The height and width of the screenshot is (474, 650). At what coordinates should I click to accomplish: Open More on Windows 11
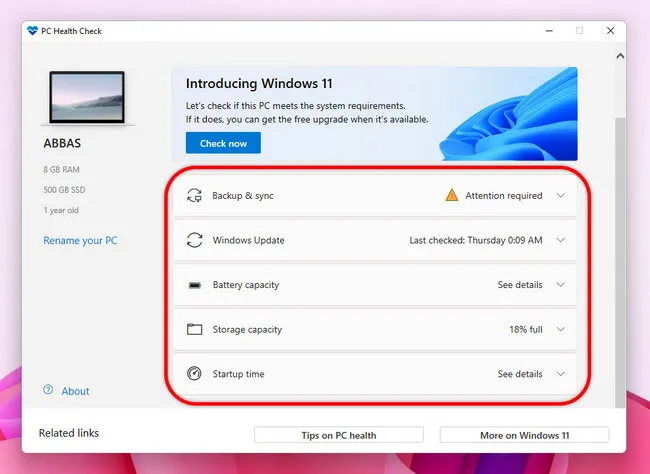524,434
